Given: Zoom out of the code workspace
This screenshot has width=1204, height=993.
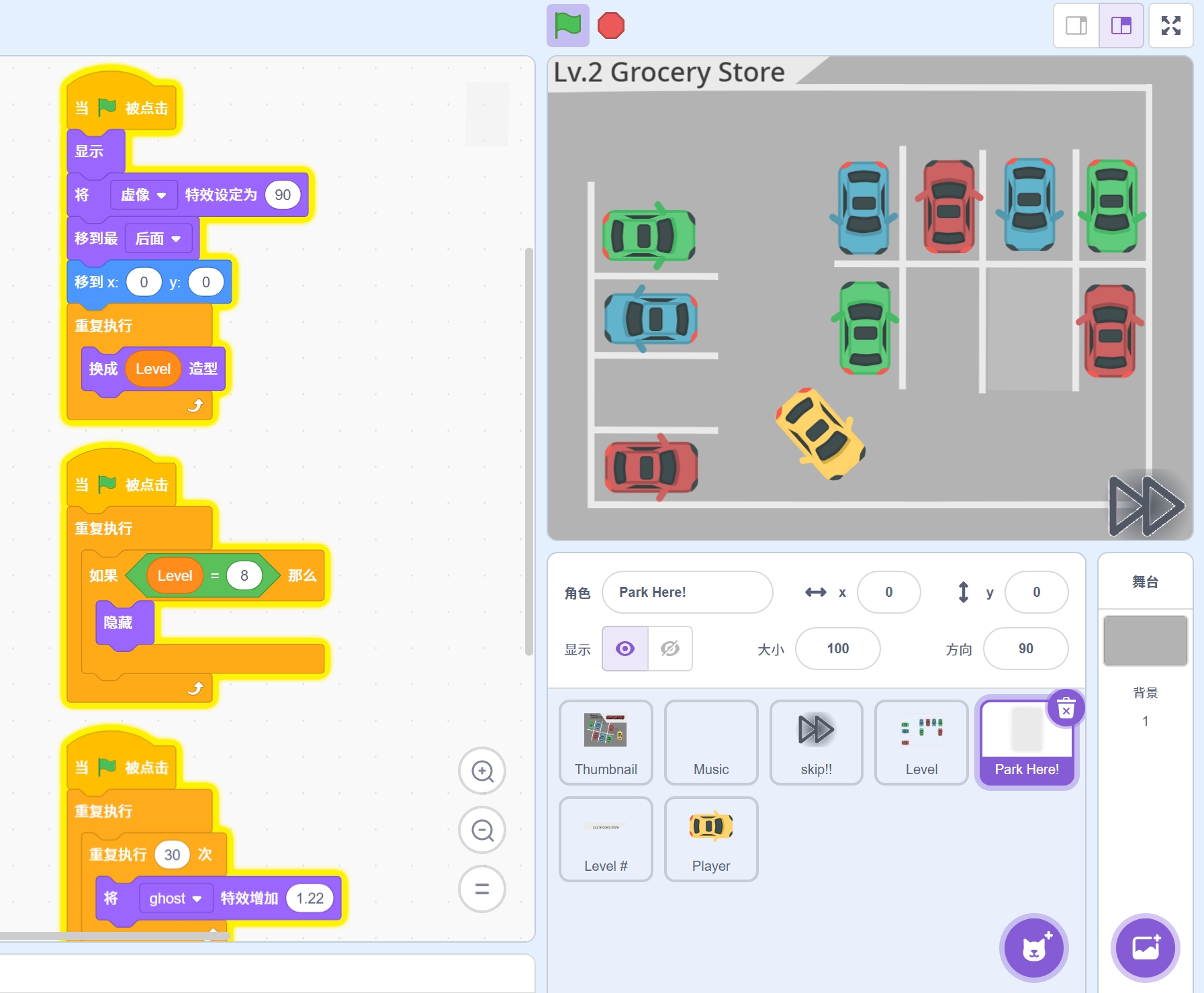Looking at the screenshot, I should [481, 830].
